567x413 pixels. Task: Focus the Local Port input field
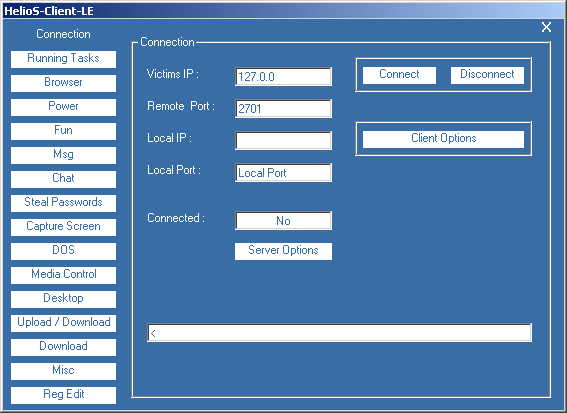click(283, 173)
